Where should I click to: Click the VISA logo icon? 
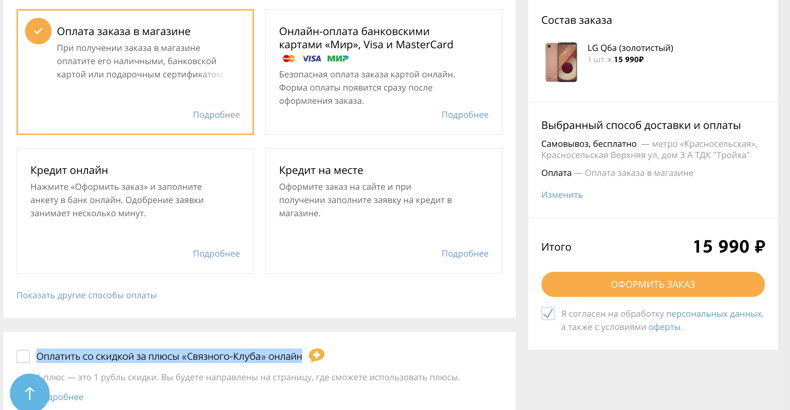point(312,58)
